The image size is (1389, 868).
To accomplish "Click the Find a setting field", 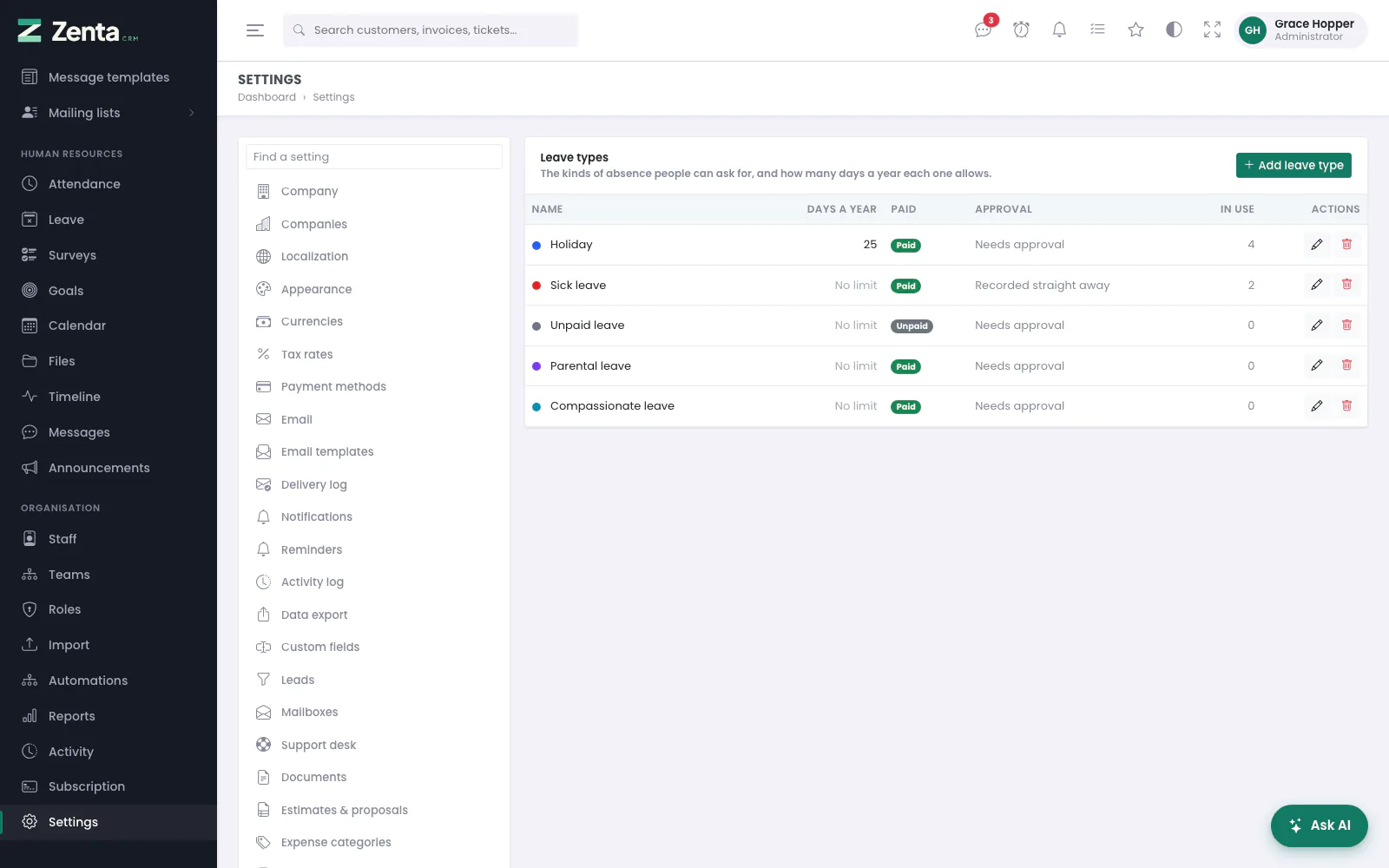I will [374, 157].
